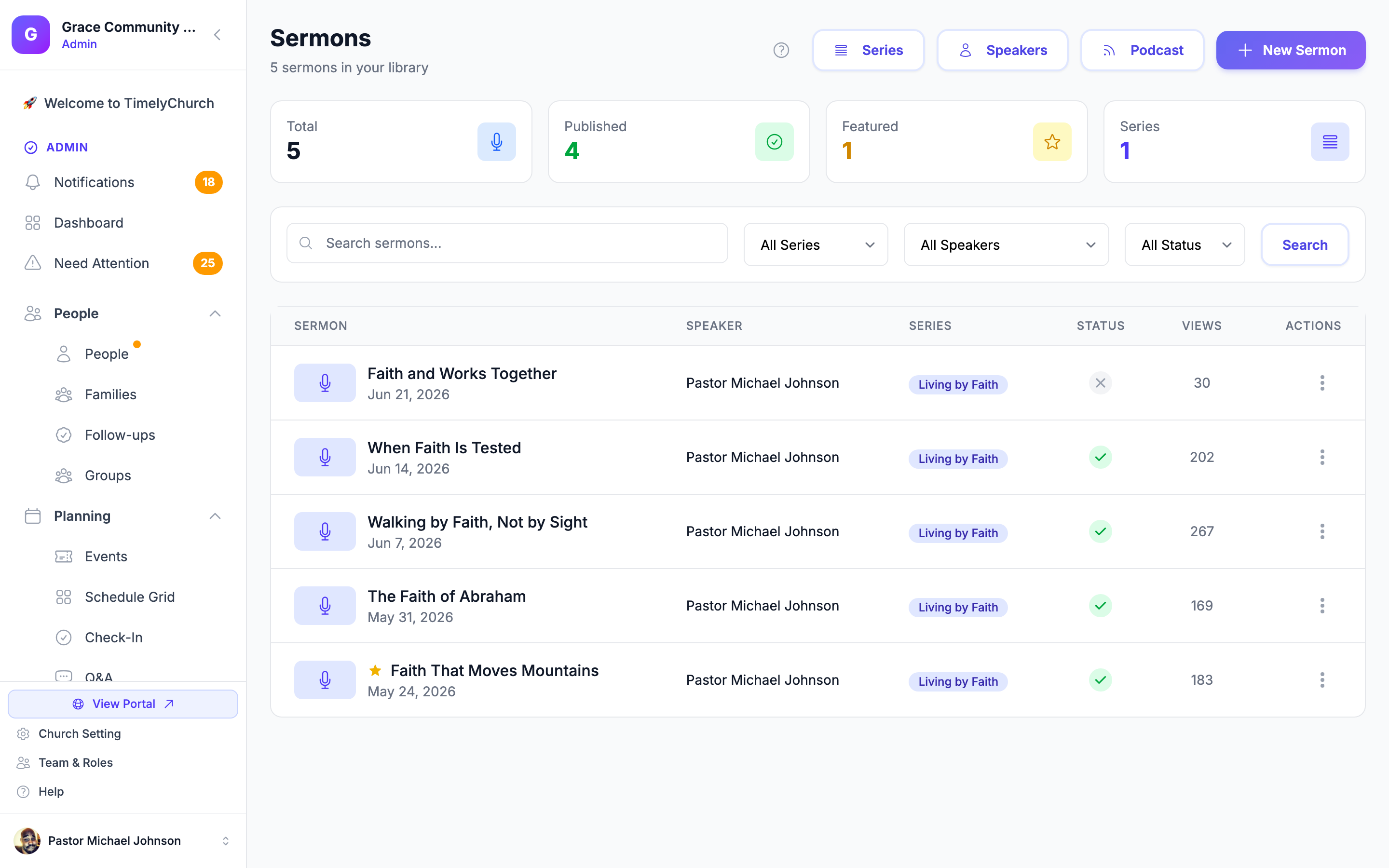Click the Podcast button in header

tap(1142, 51)
